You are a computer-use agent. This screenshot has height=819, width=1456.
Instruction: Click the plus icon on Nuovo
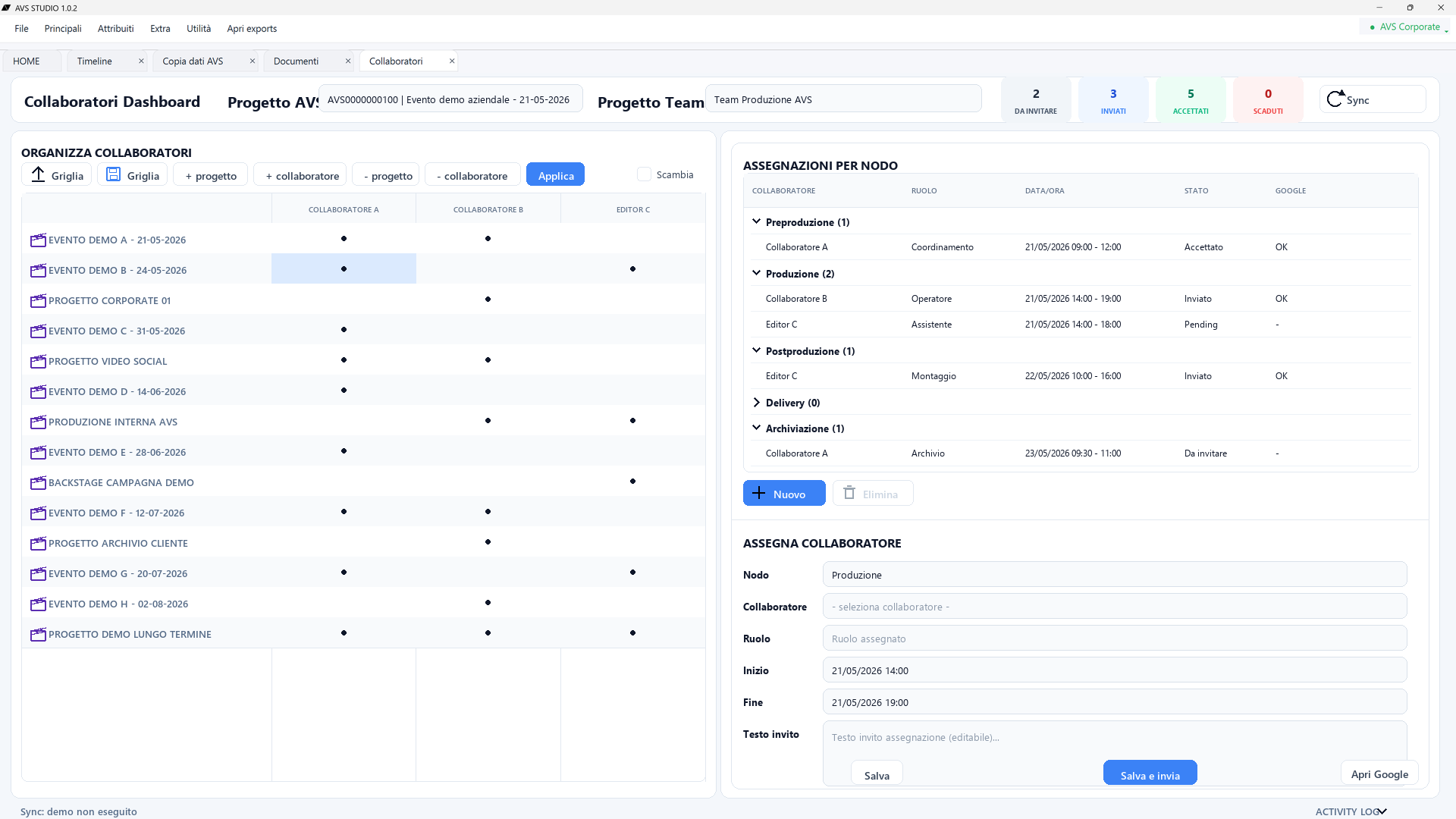tap(758, 493)
